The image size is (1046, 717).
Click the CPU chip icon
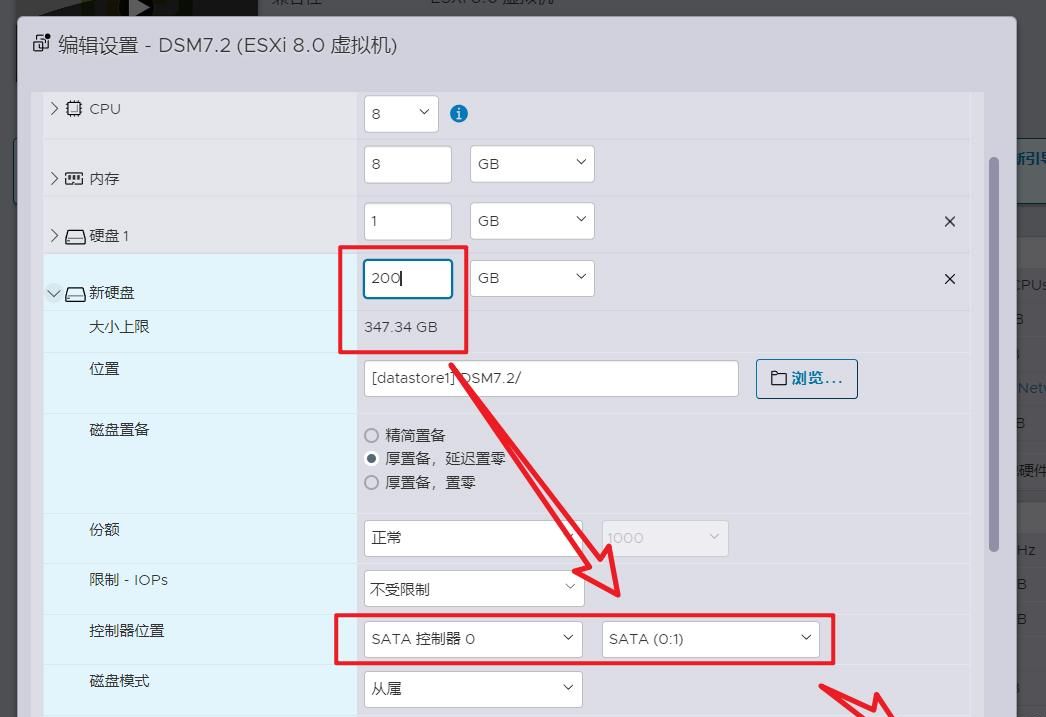coord(74,108)
